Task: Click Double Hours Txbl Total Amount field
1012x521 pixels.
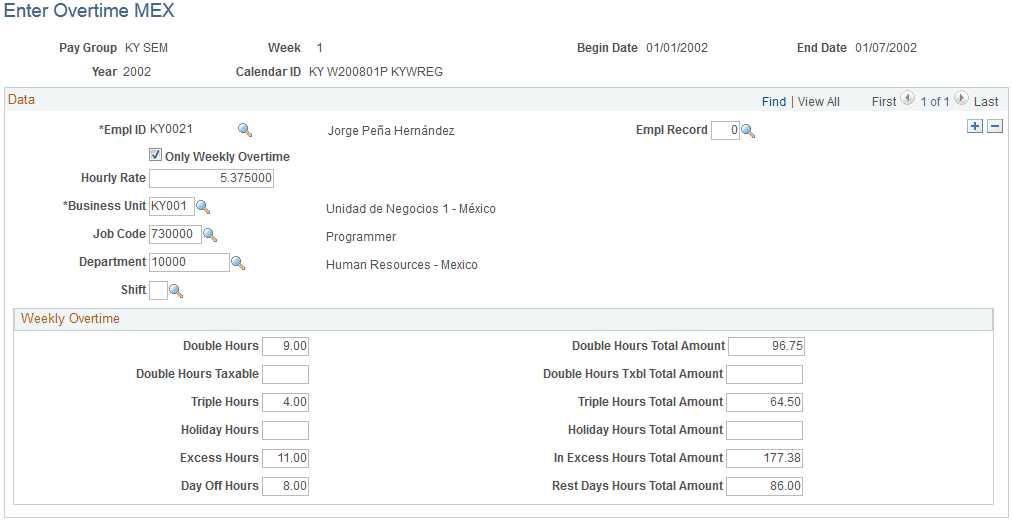Action: click(765, 374)
